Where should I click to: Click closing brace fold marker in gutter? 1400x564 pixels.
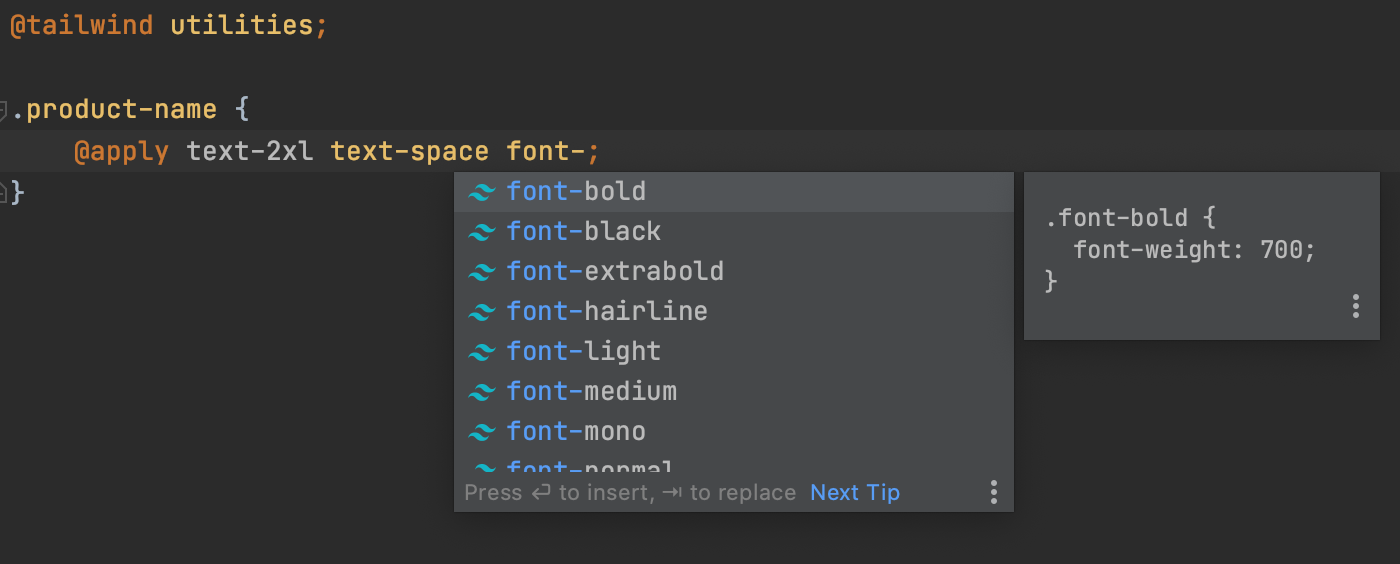[5, 190]
